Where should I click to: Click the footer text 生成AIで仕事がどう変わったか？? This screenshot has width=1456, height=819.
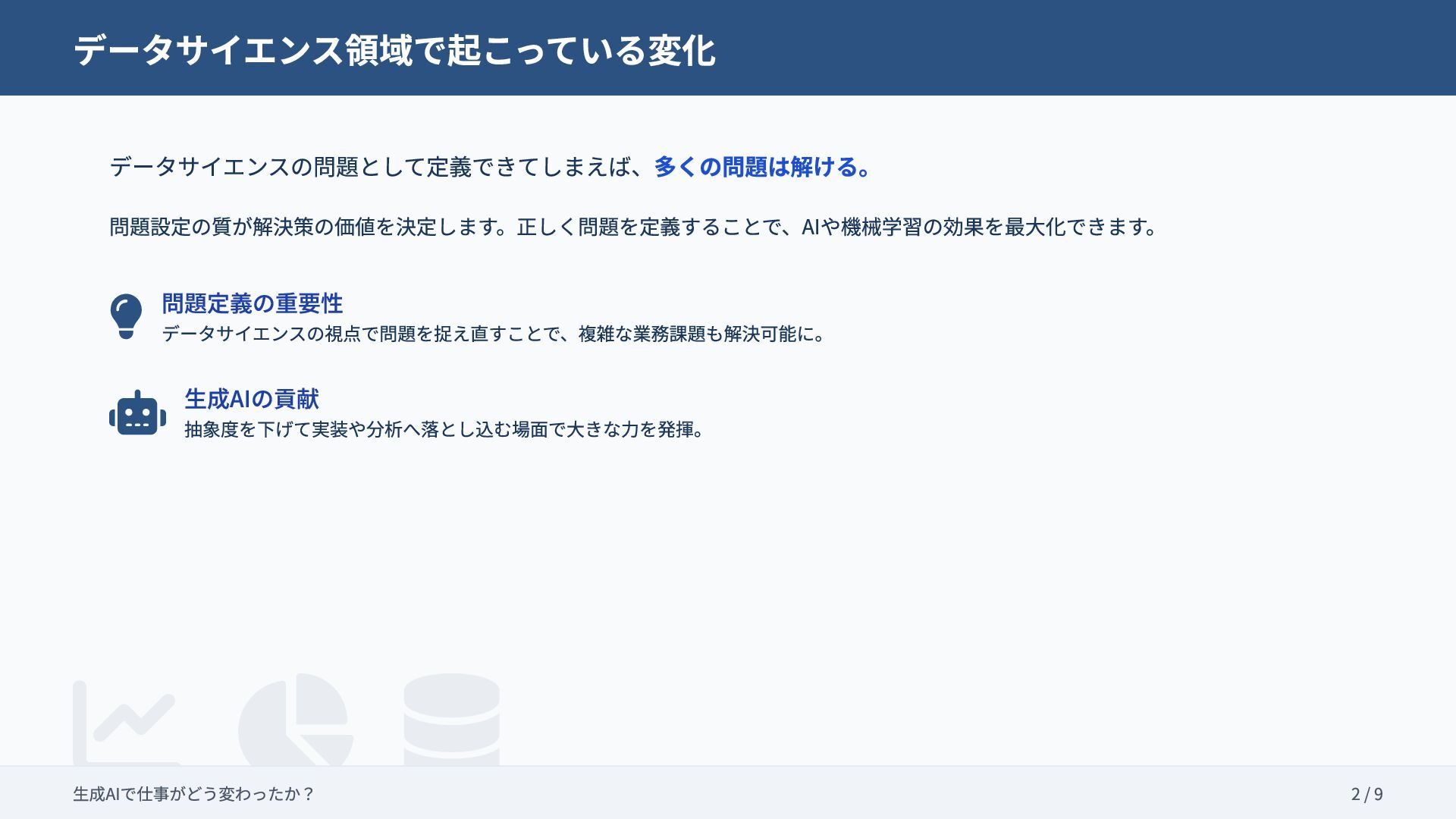(193, 794)
